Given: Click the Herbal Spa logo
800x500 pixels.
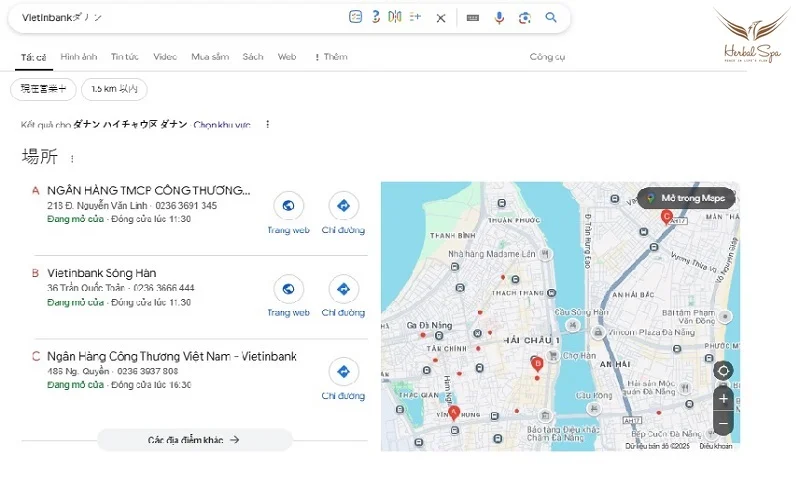Looking at the screenshot, I should 752,36.
